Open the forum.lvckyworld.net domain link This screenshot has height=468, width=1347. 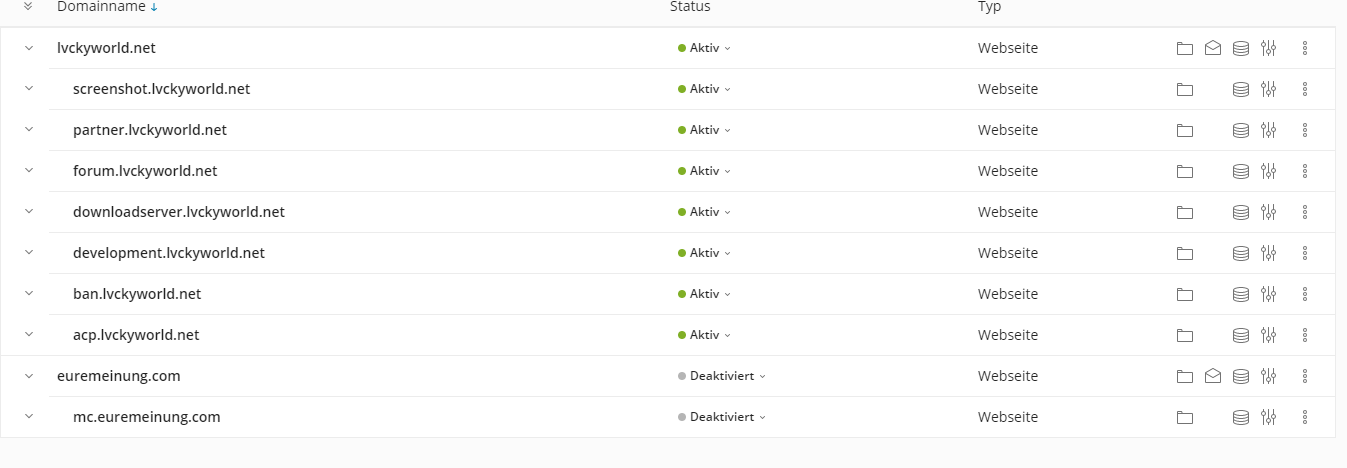tap(145, 171)
